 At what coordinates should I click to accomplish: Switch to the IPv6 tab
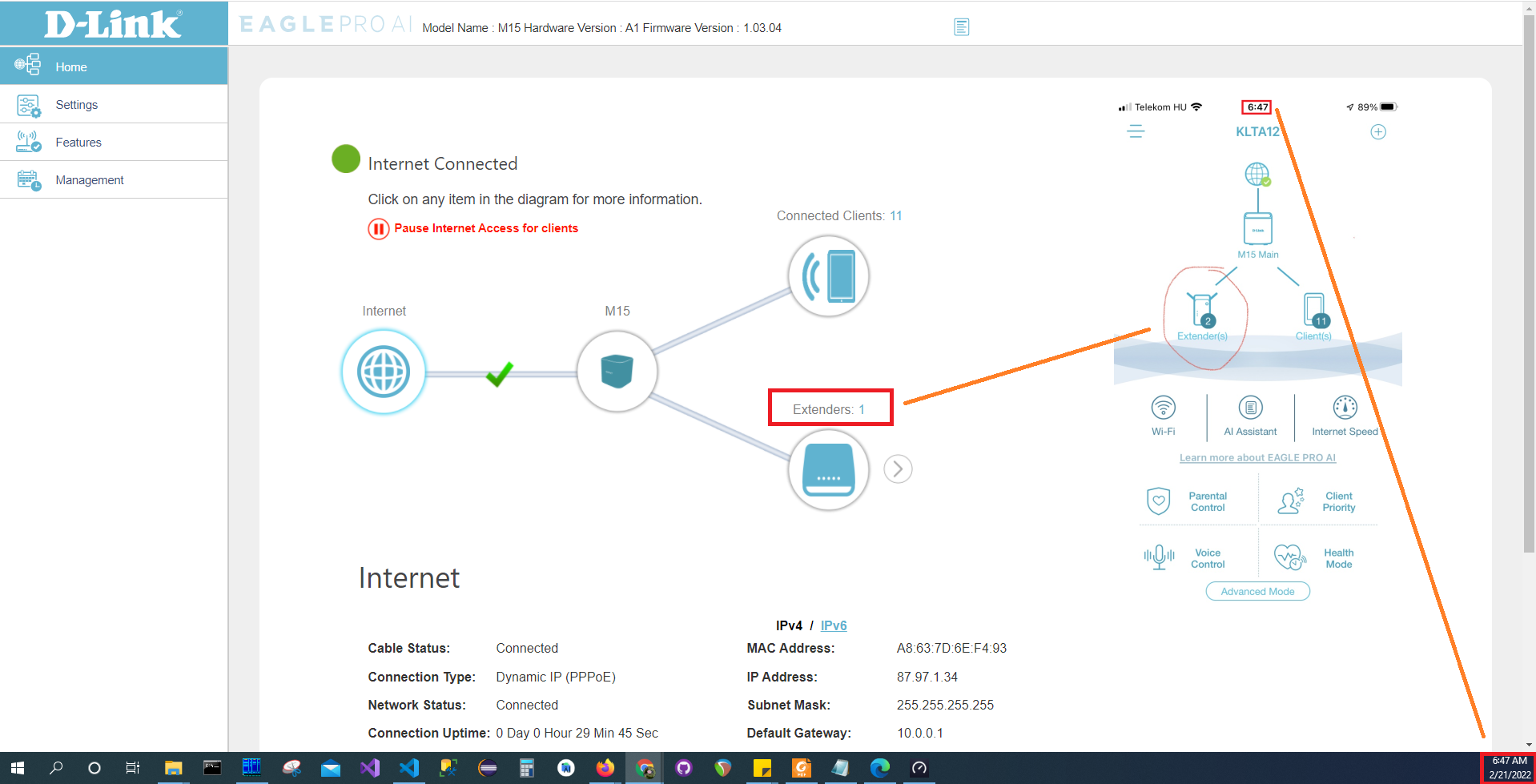point(834,625)
